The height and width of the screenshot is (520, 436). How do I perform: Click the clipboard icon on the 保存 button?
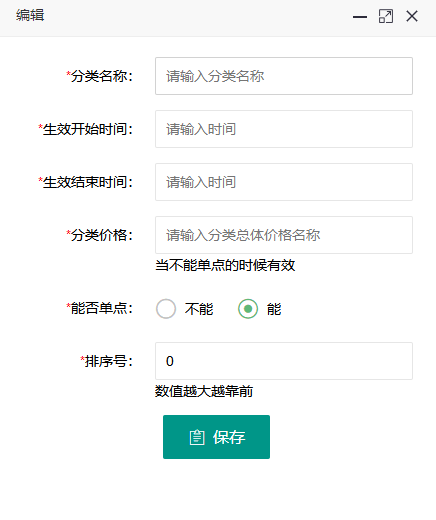pos(197,437)
